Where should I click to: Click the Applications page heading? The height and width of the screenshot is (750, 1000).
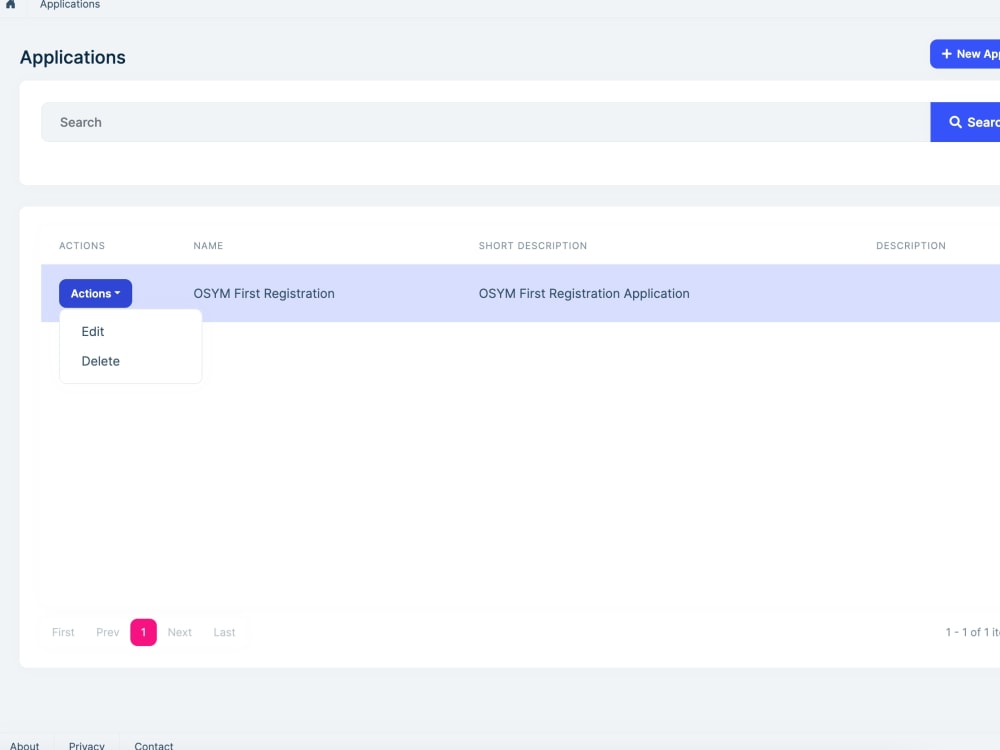pyautogui.click(x=73, y=57)
